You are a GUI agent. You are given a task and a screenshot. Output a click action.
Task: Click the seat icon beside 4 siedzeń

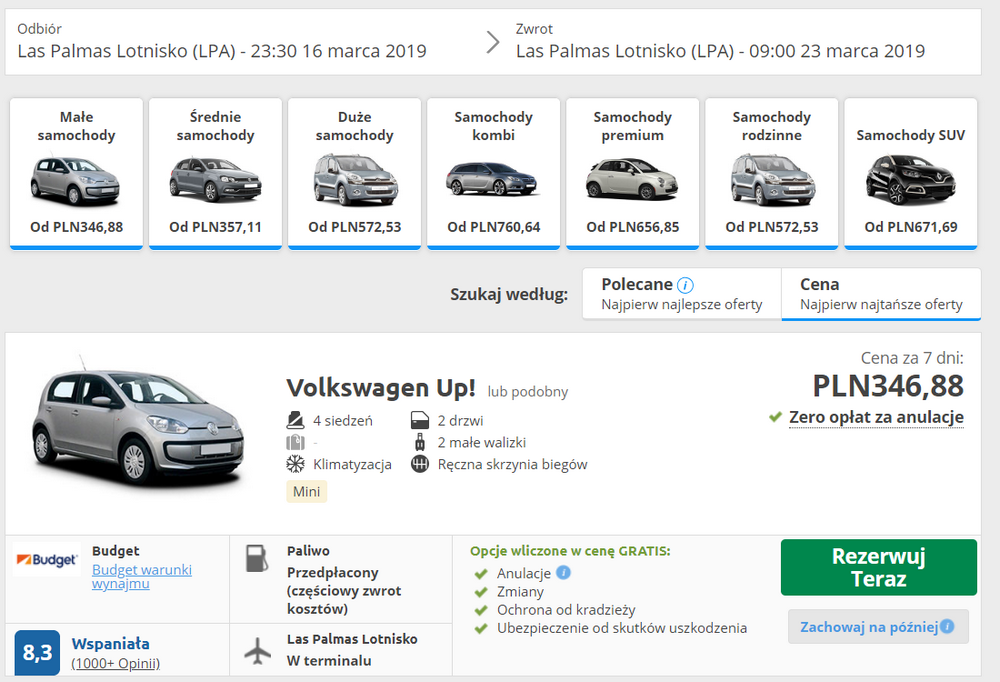click(x=295, y=420)
